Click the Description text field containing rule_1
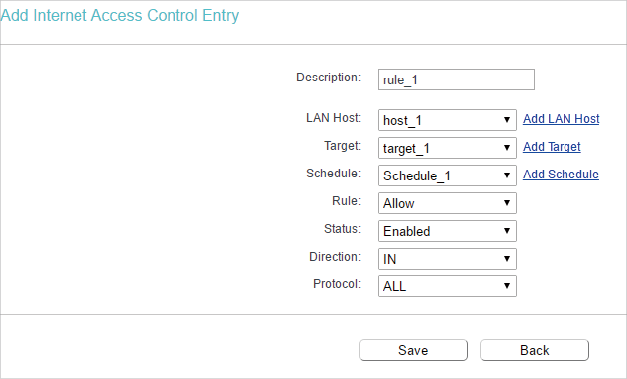 (456, 80)
